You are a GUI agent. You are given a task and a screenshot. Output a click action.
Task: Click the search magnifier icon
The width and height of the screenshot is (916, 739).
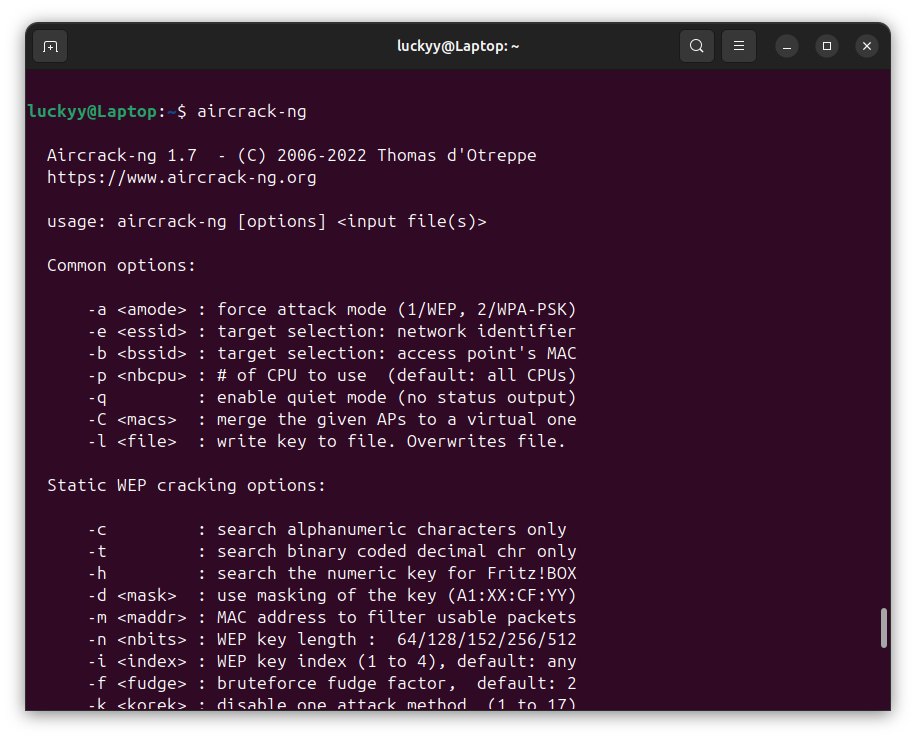tap(696, 46)
